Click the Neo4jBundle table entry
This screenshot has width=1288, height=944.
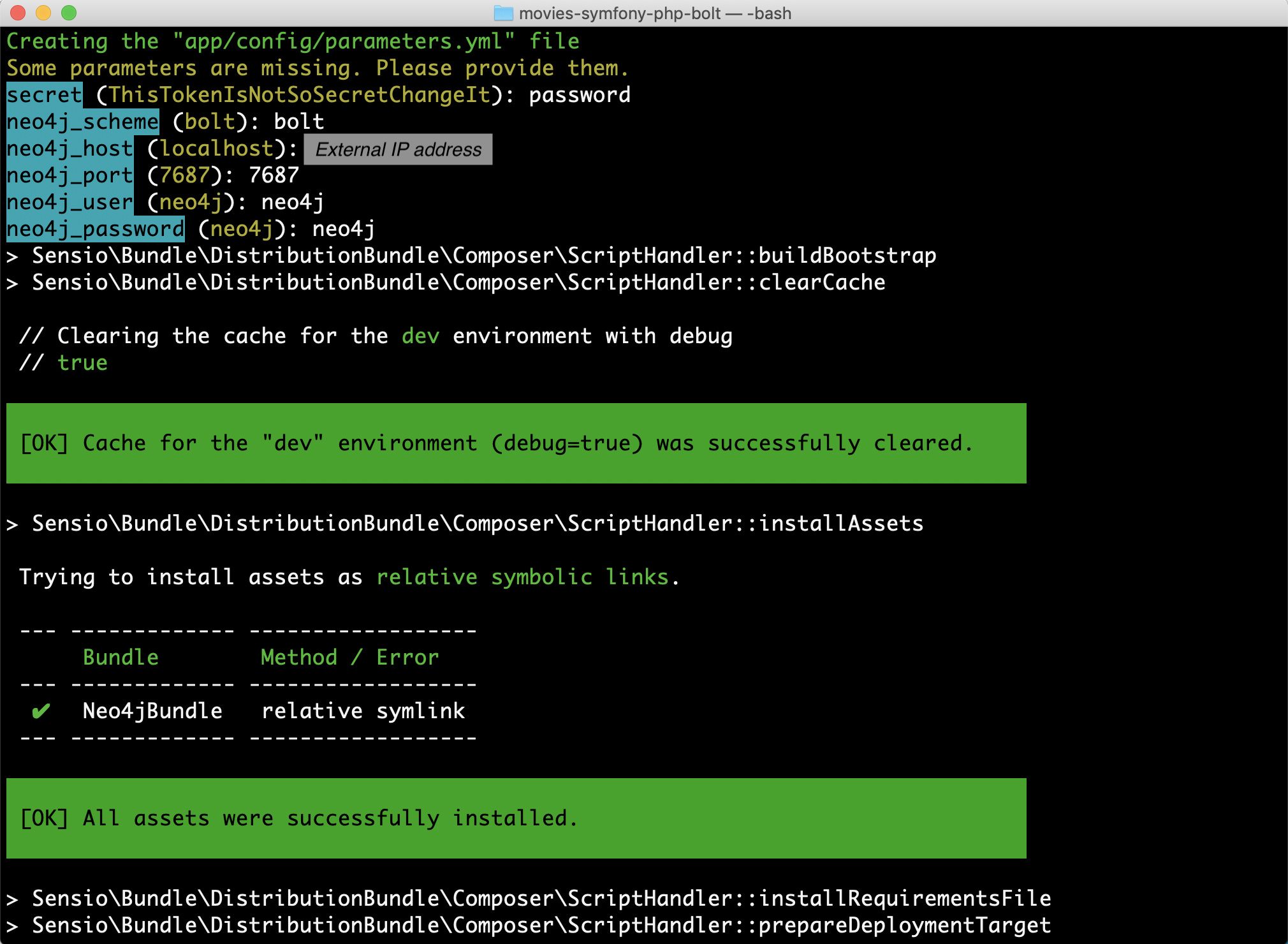click(152, 711)
